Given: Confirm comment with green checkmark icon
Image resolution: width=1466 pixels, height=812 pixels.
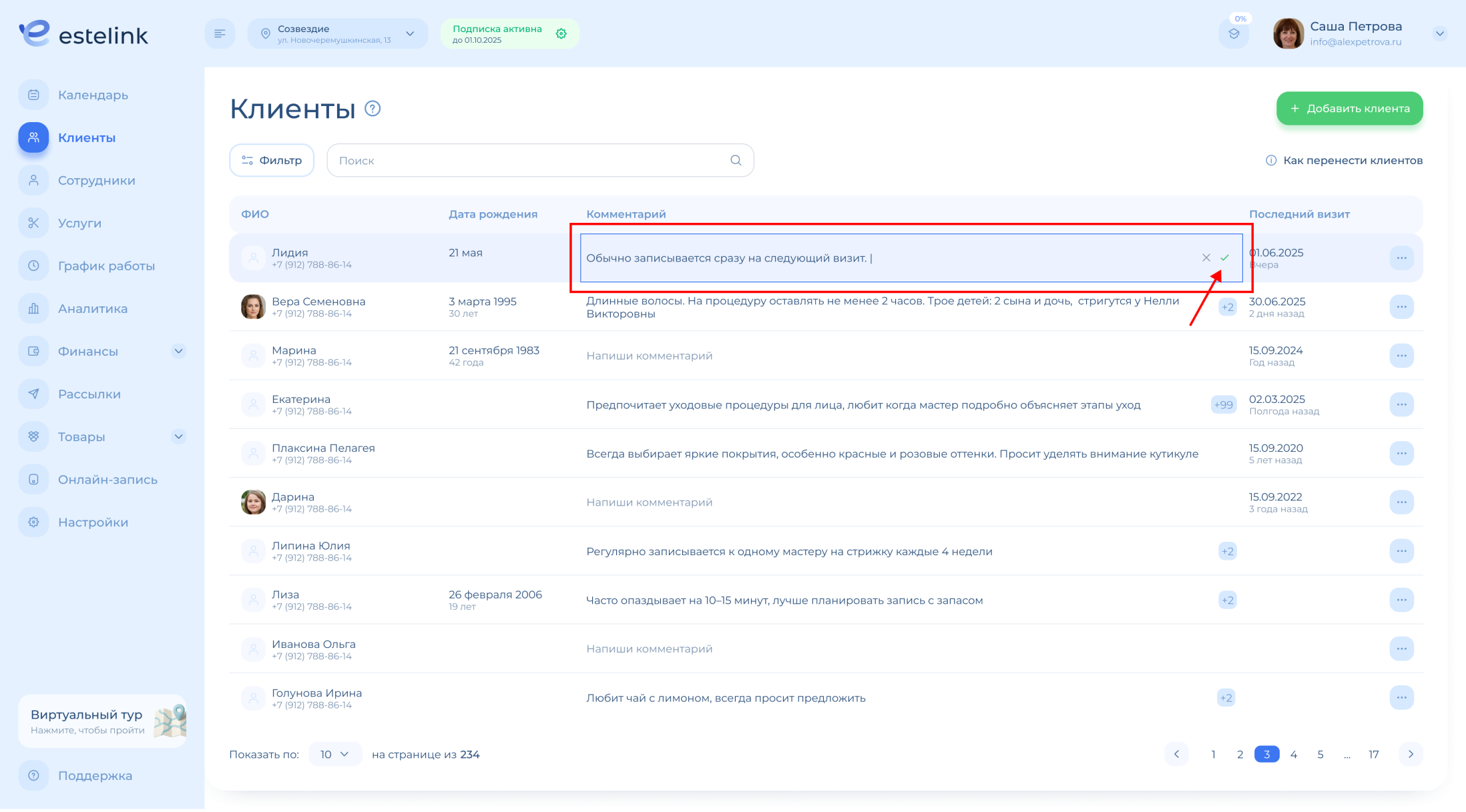Looking at the screenshot, I should (x=1224, y=258).
